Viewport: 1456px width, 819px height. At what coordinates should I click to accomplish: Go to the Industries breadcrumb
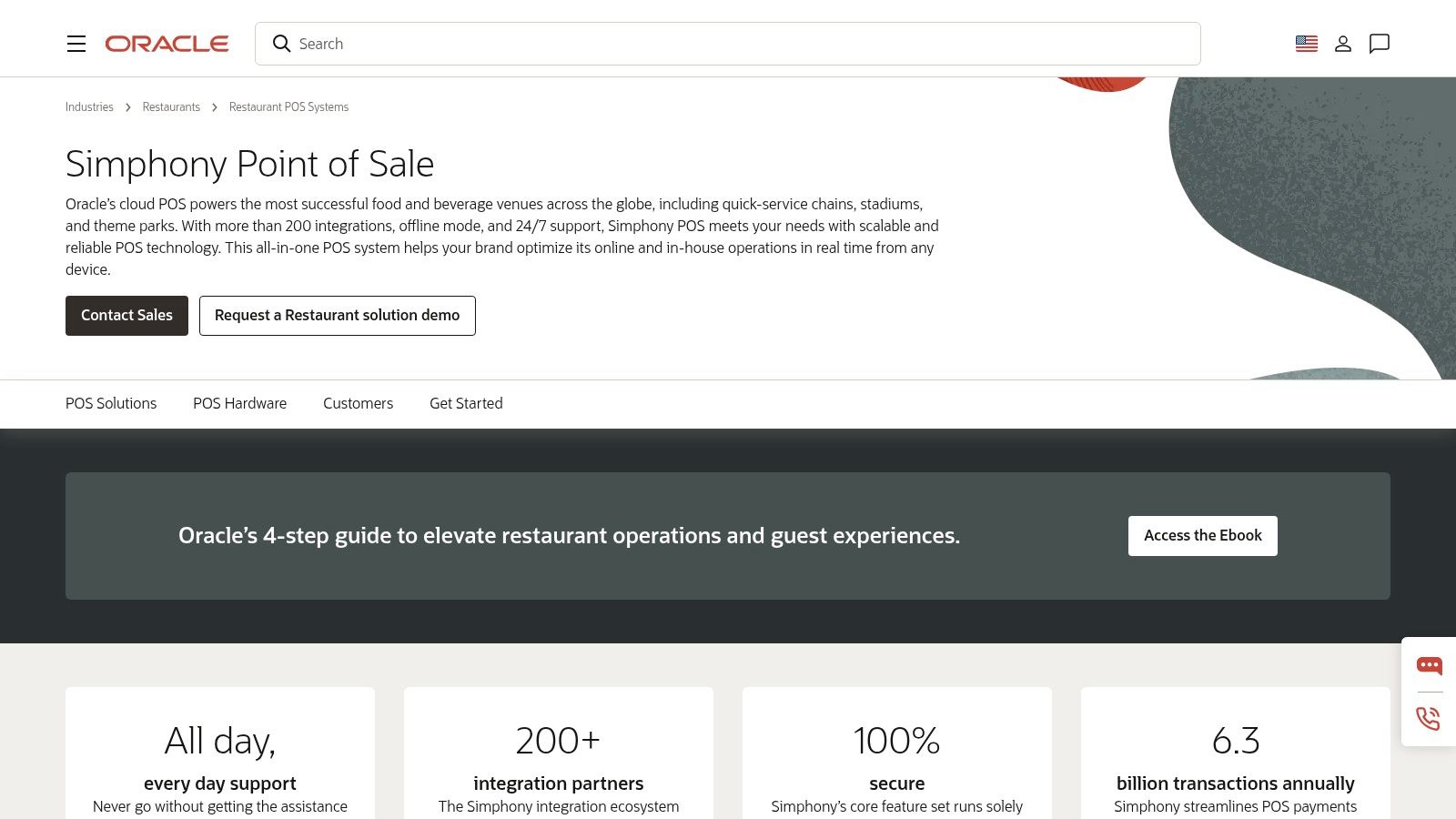point(89,106)
